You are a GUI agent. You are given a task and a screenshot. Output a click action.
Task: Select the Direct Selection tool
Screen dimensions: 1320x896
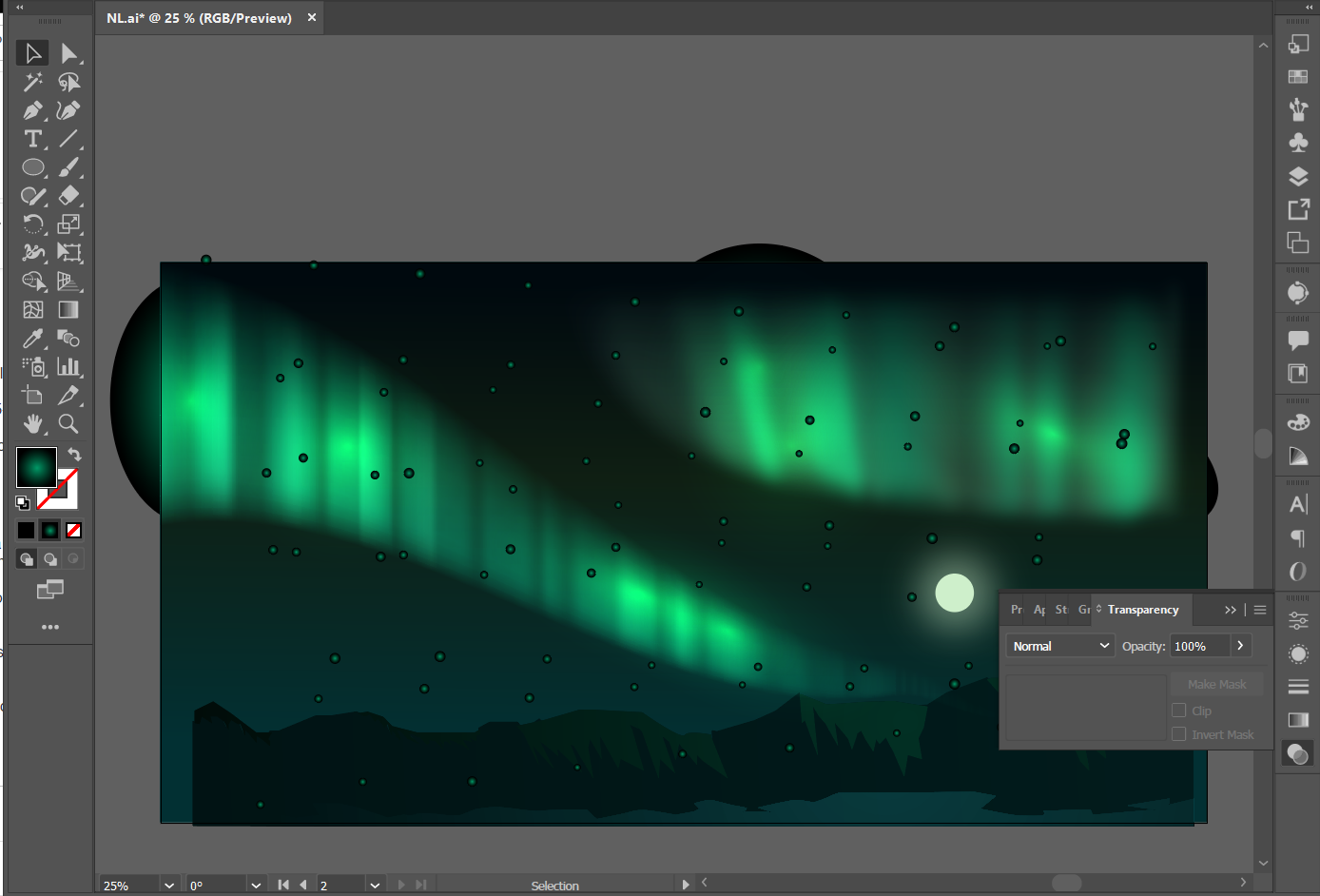[x=68, y=53]
